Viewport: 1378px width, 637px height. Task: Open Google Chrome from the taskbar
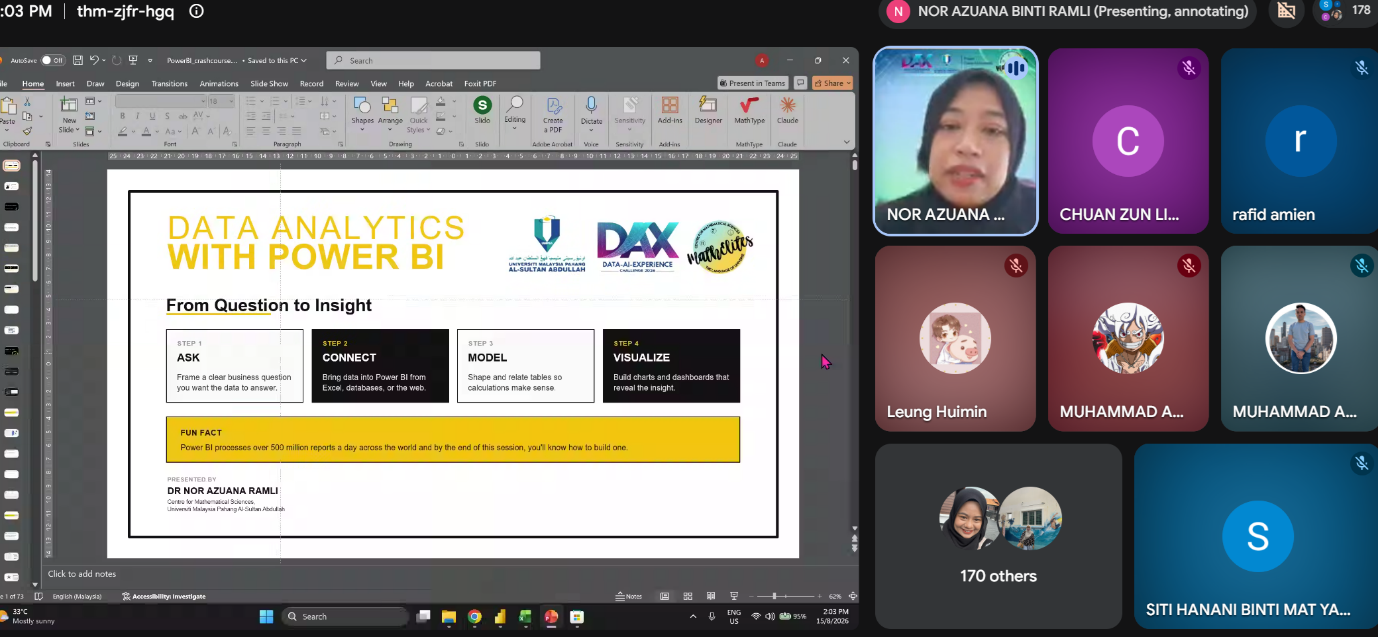[x=474, y=617]
